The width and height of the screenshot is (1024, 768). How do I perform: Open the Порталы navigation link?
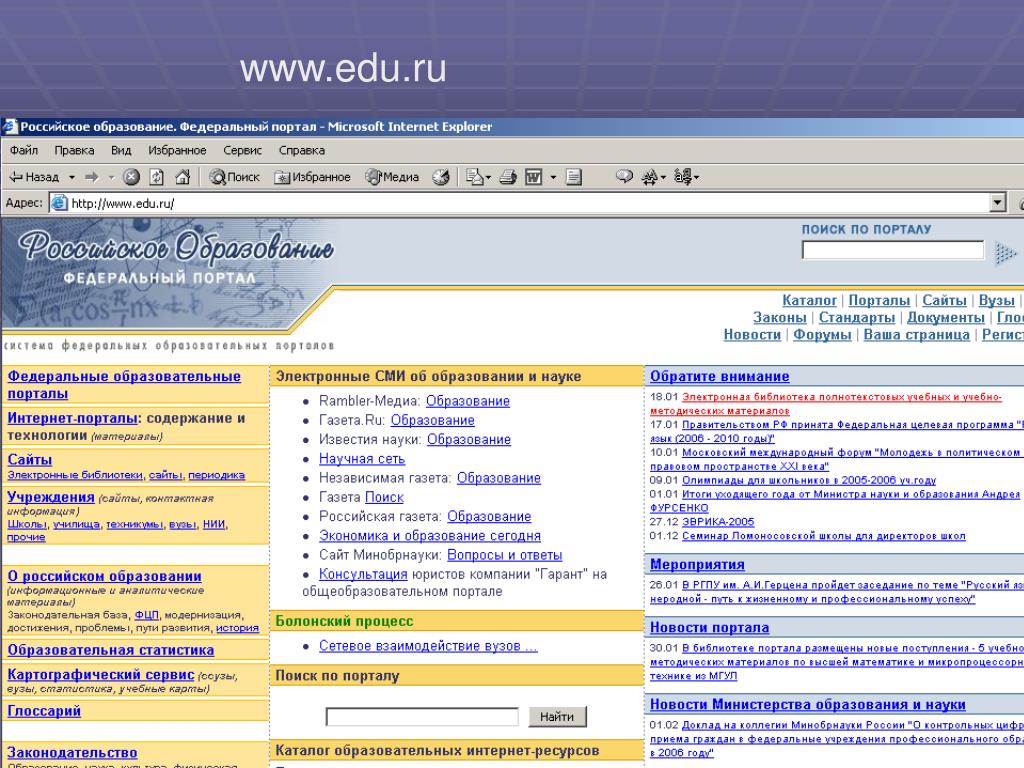click(879, 300)
